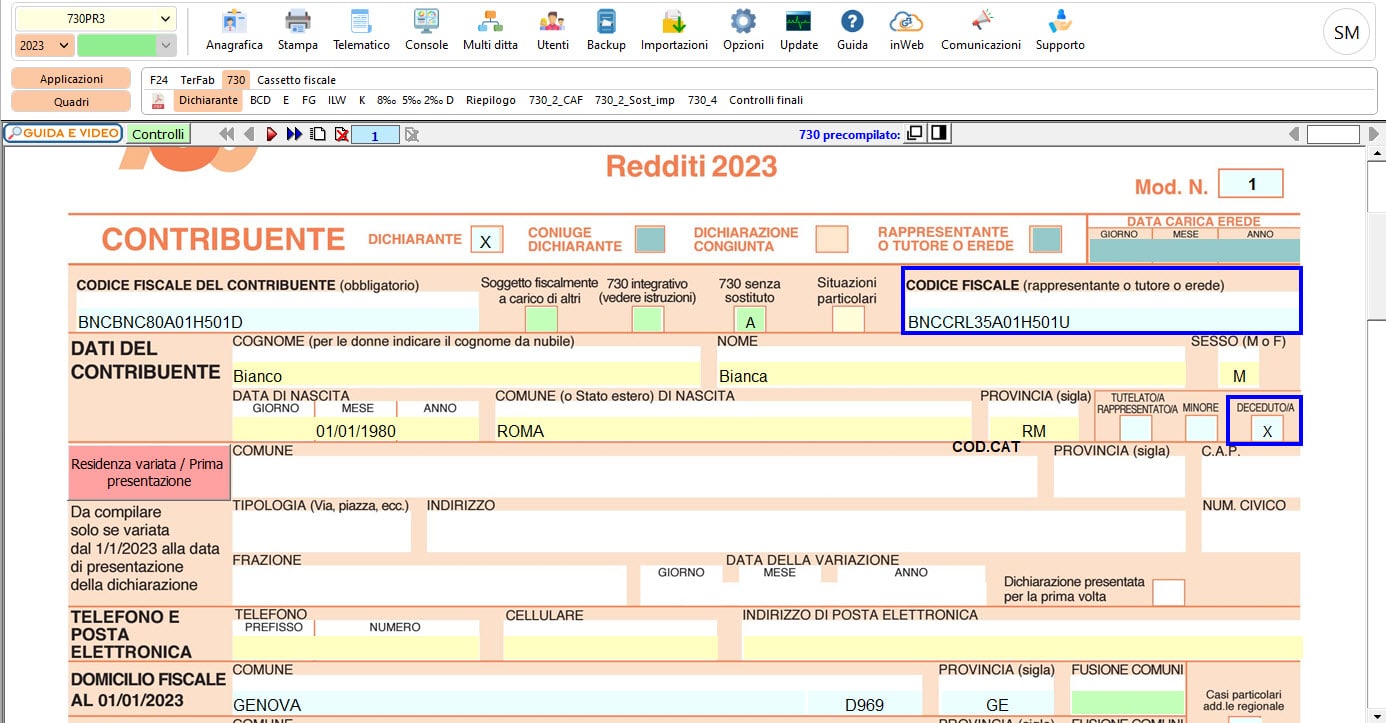The width and height of the screenshot is (1386, 723).
Task: Click the greyed delete icon after module number
Action: (x=411, y=134)
